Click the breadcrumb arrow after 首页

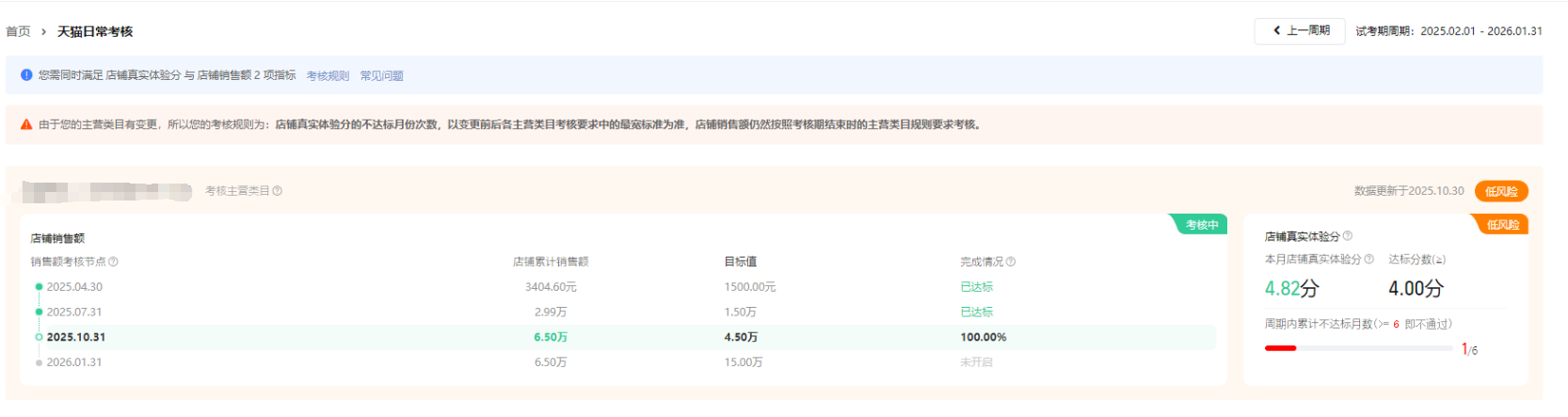click(x=43, y=32)
